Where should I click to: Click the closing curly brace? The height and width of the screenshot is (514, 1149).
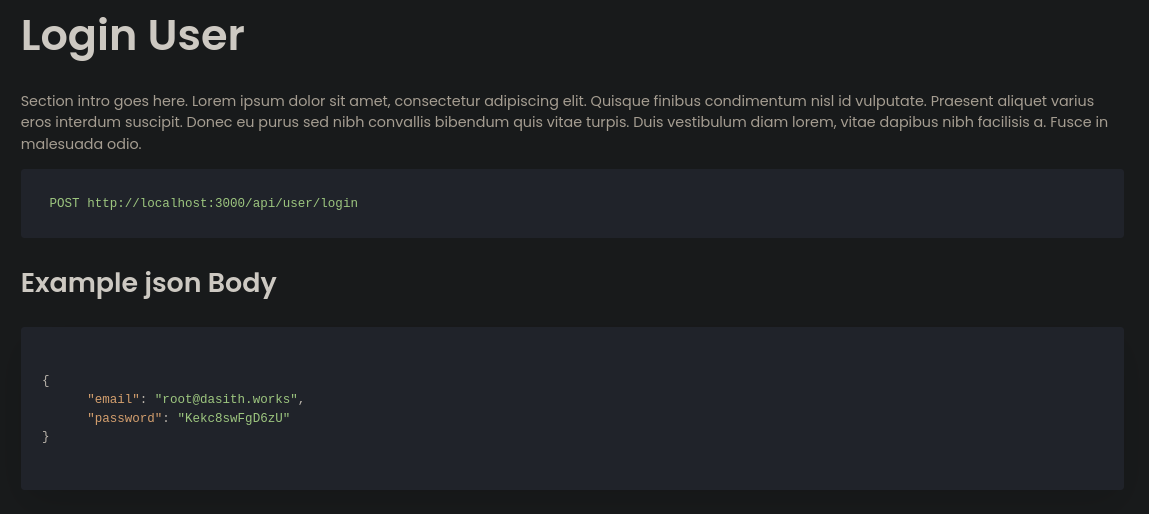tap(45, 436)
